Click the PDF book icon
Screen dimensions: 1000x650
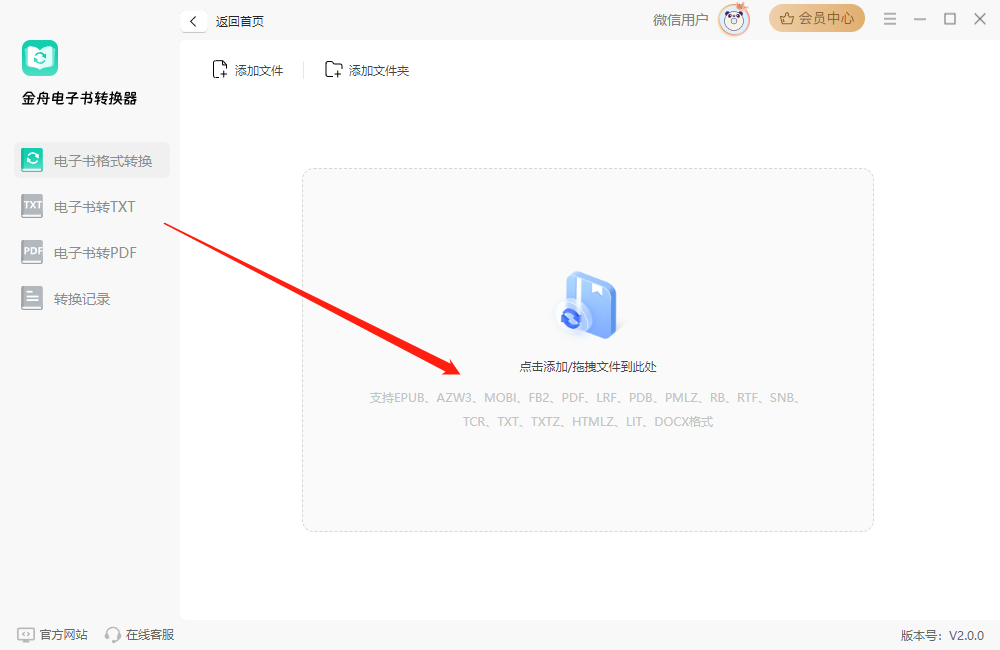(x=32, y=252)
